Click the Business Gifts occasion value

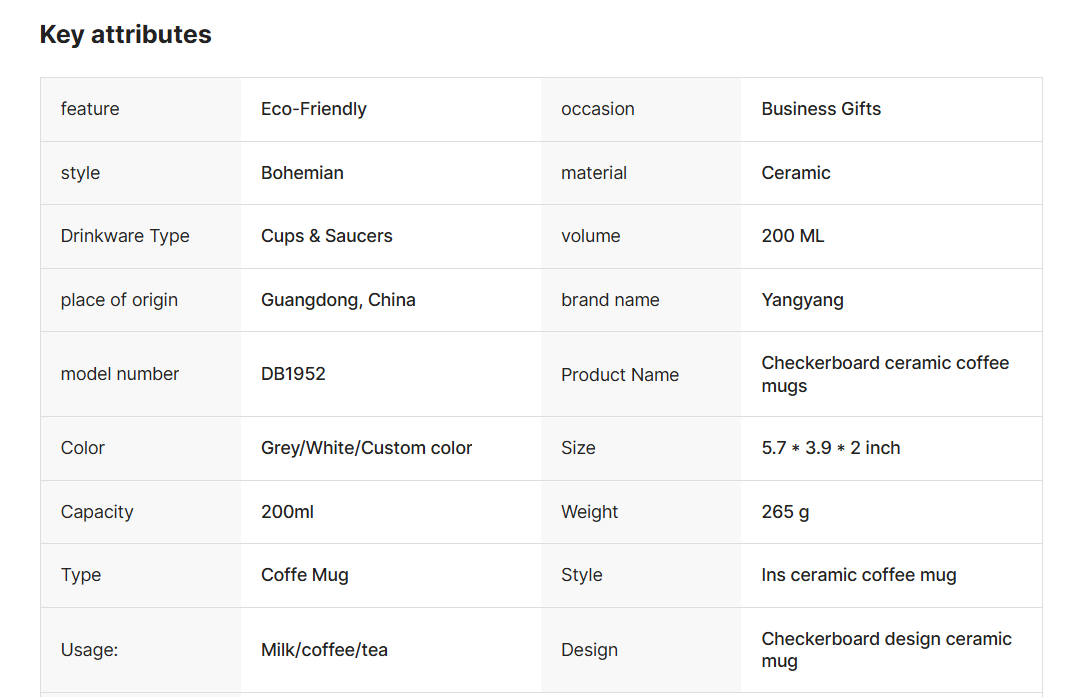click(x=821, y=109)
